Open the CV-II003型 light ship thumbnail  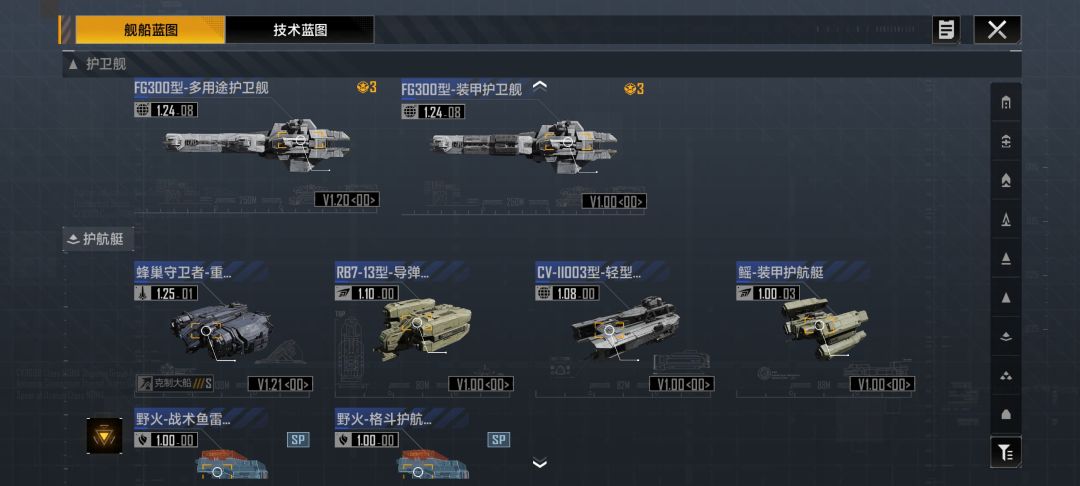[625, 329]
